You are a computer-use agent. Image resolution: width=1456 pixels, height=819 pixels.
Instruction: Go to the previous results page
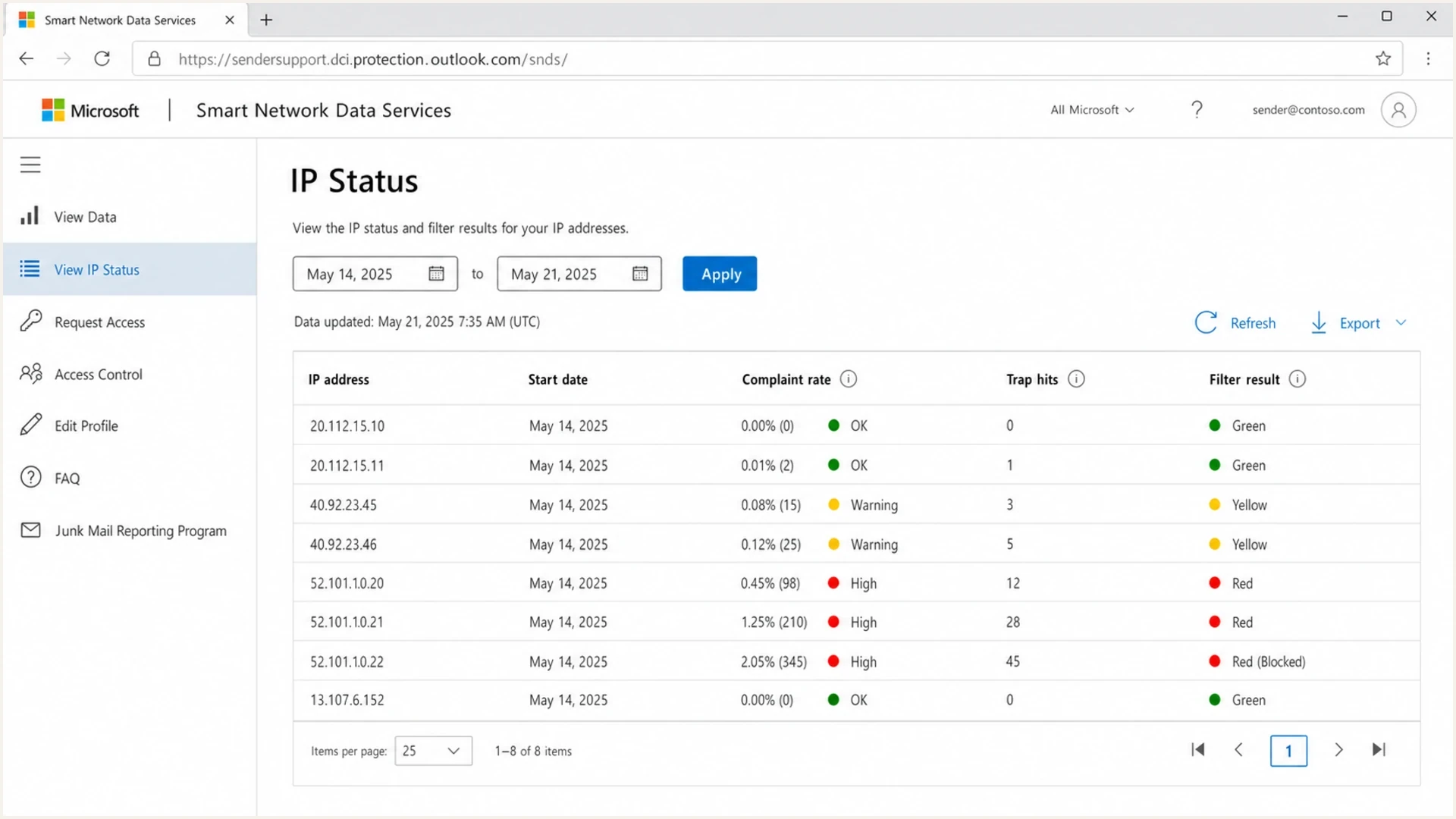pyautogui.click(x=1239, y=750)
